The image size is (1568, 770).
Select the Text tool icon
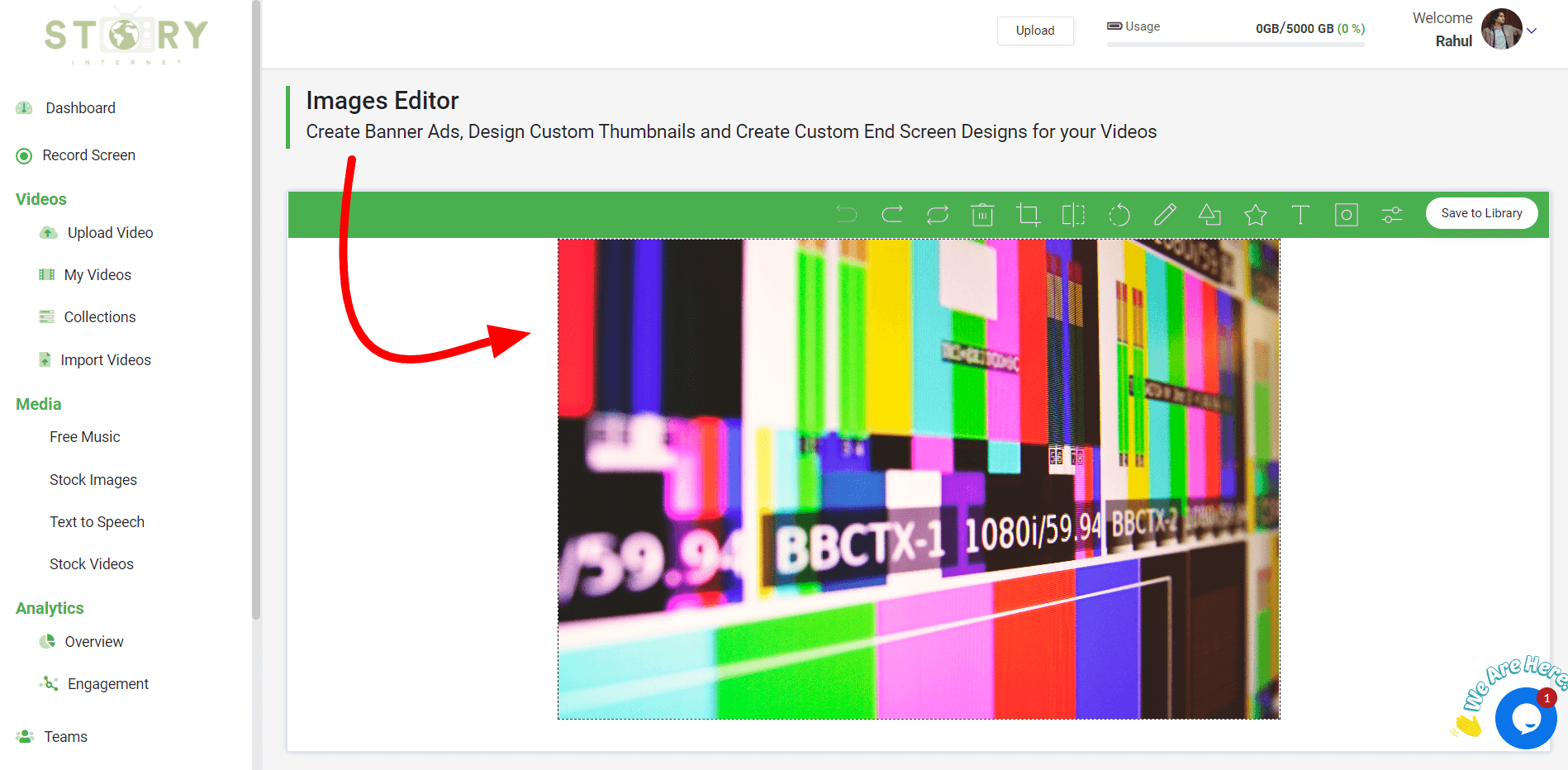pyautogui.click(x=1300, y=215)
